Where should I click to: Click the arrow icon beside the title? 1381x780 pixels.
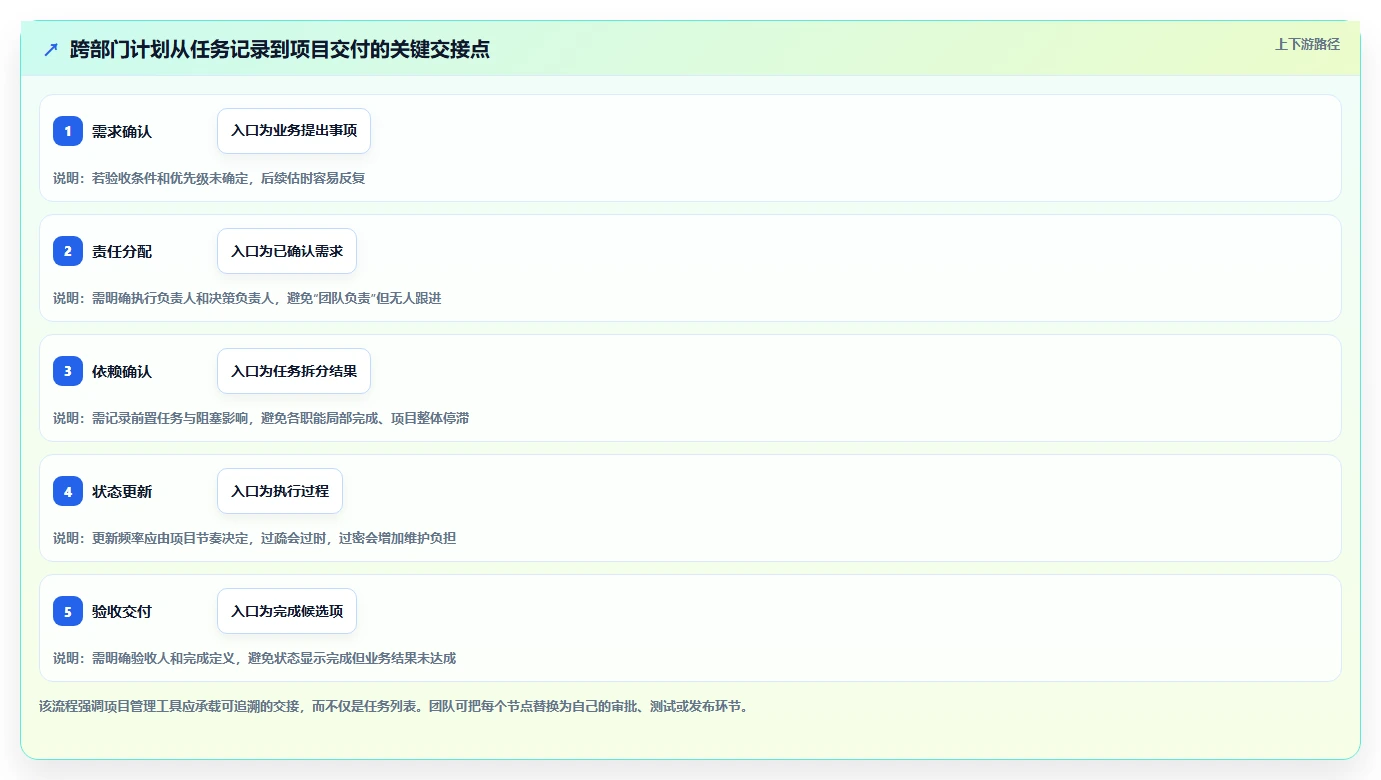click(x=51, y=50)
